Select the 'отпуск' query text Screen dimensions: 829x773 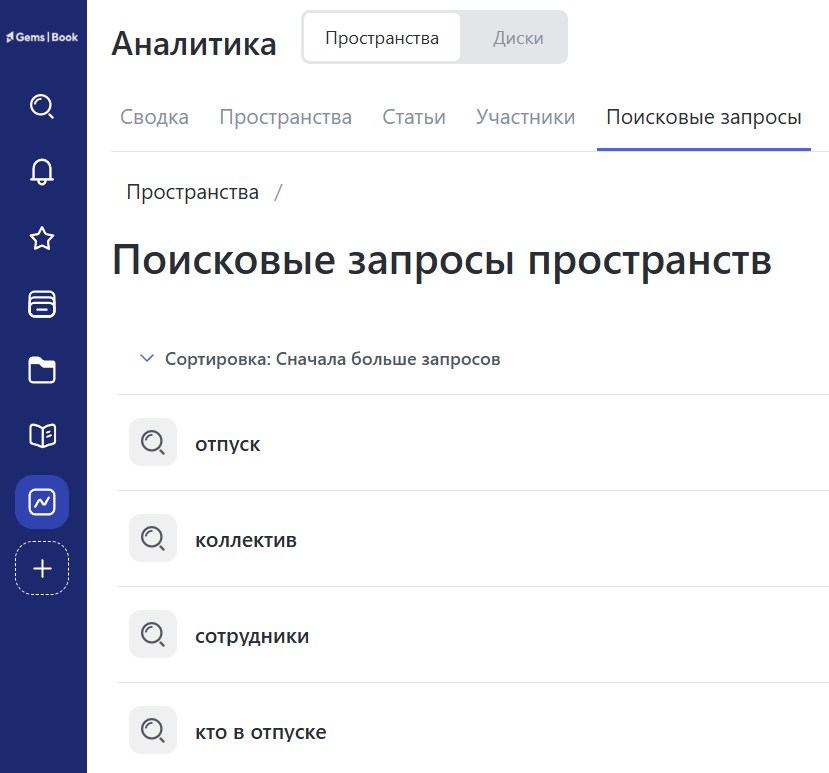(x=227, y=444)
